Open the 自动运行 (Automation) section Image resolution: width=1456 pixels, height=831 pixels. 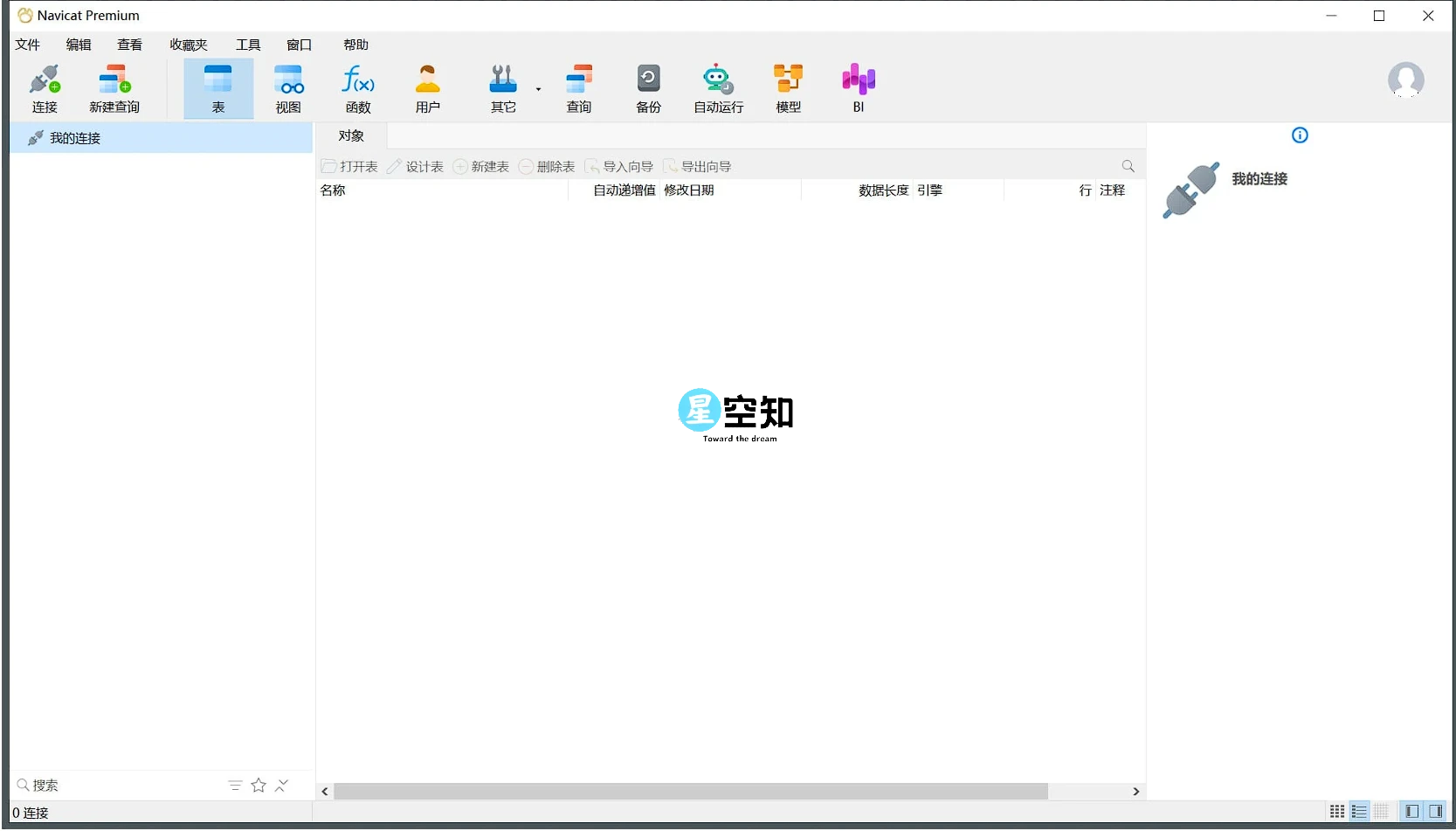717,87
